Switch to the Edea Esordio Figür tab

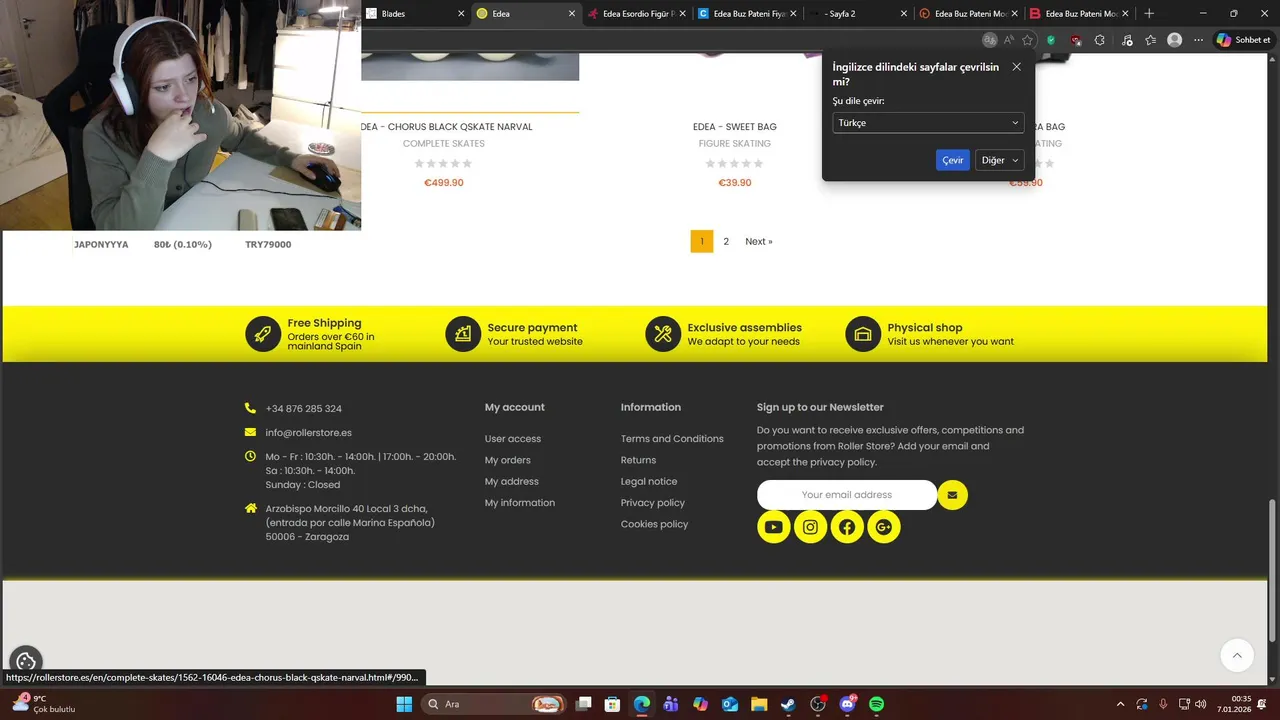[635, 14]
